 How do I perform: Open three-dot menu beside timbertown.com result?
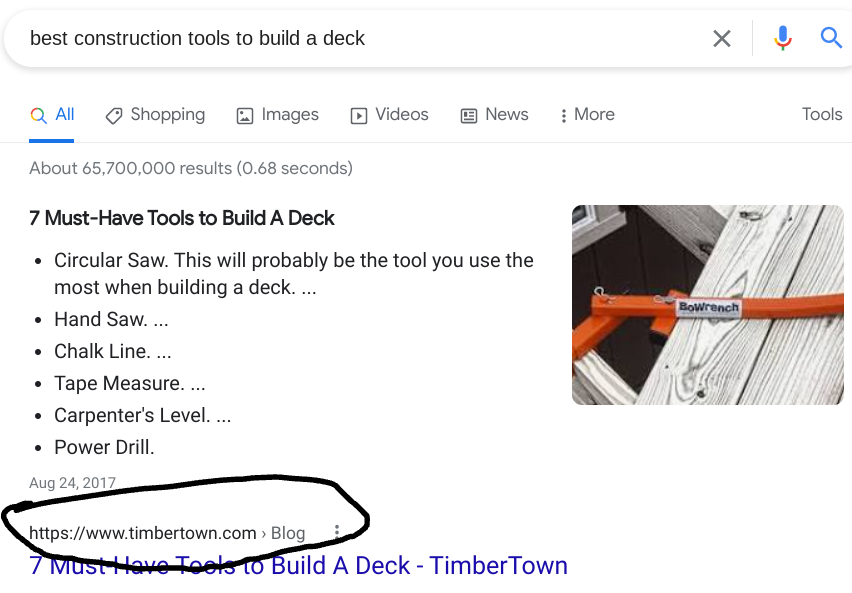click(x=337, y=532)
